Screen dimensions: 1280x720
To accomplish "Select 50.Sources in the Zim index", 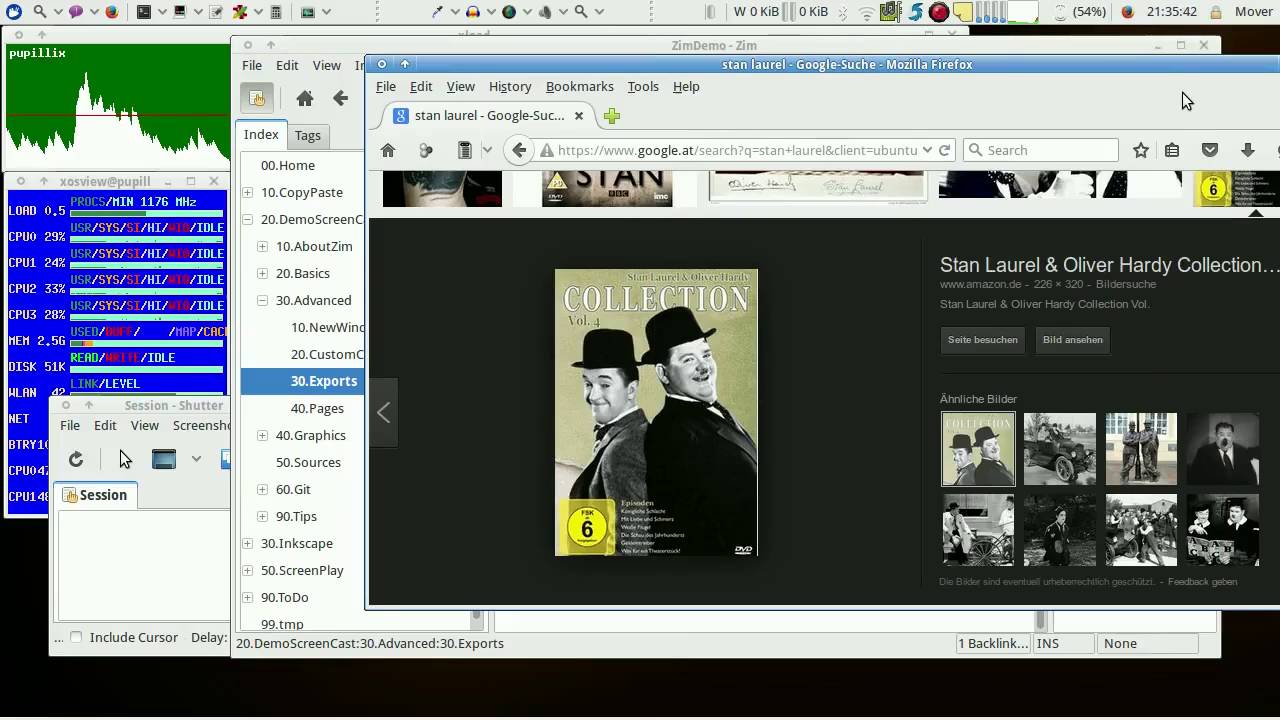I will point(308,462).
